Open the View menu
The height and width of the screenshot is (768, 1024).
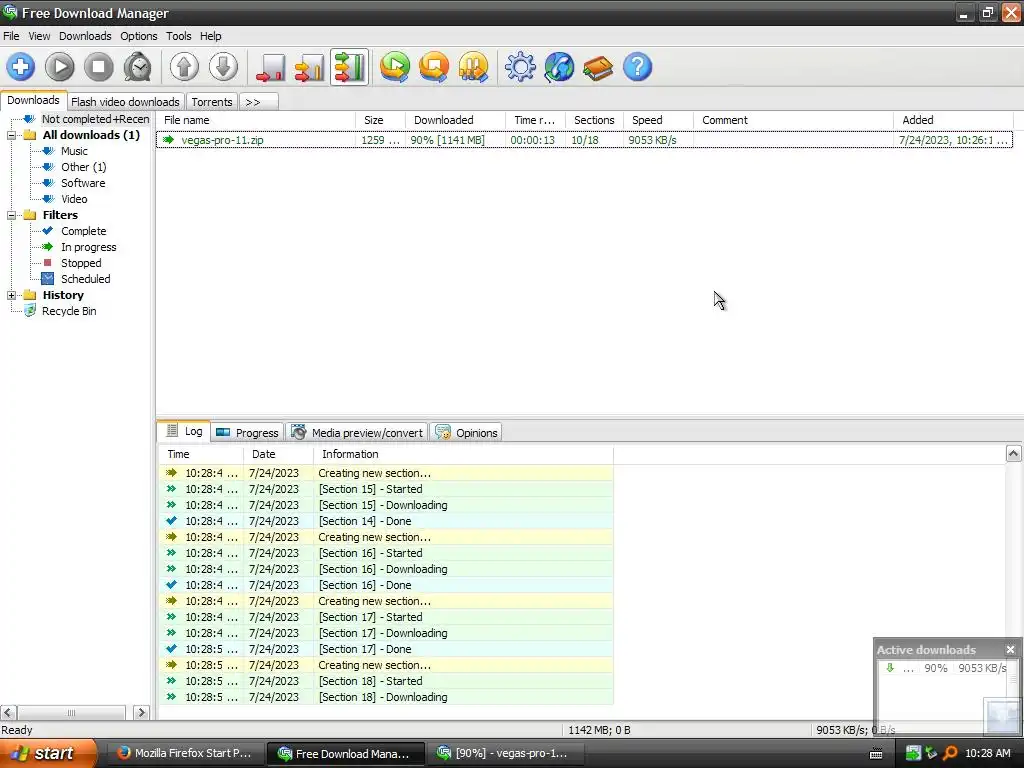click(39, 36)
